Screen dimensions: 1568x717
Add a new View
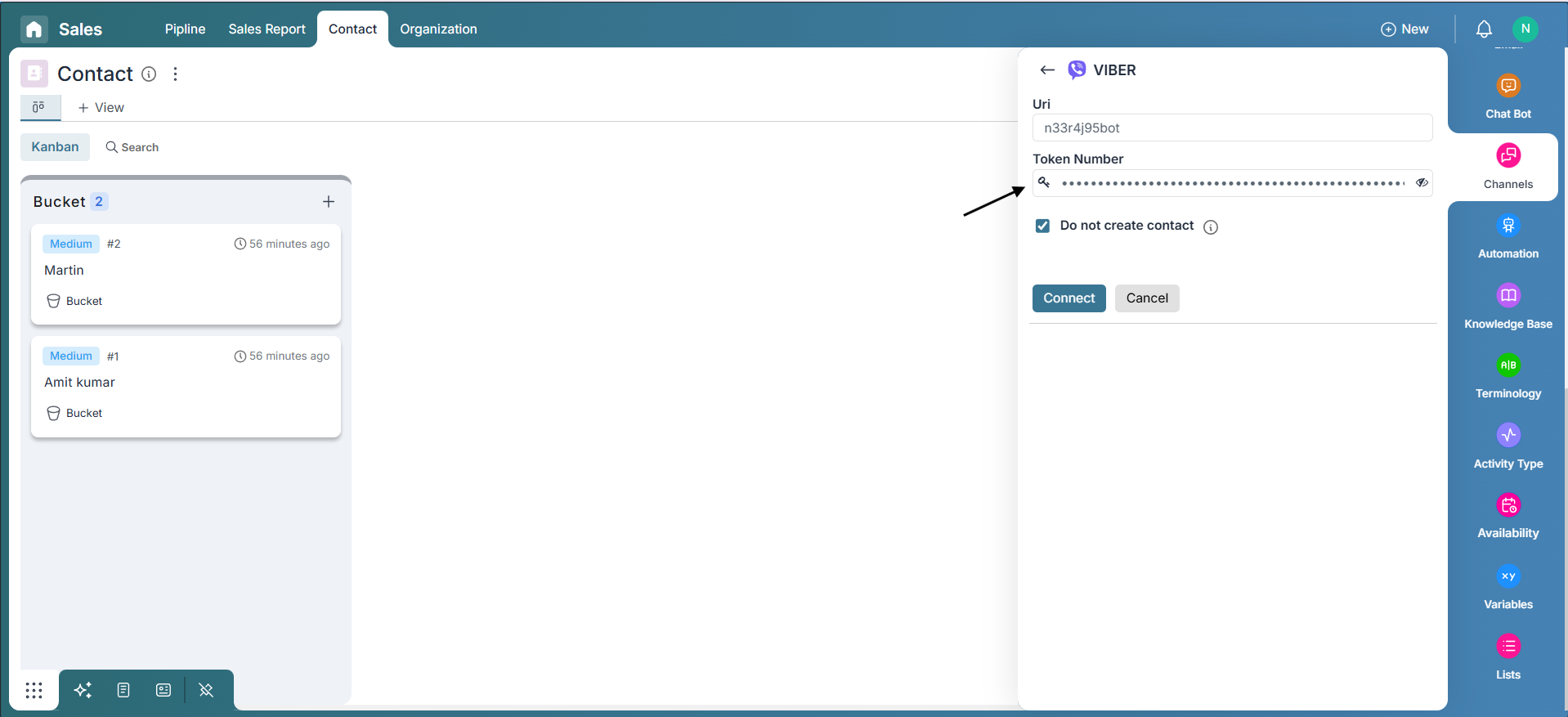click(101, 107)
